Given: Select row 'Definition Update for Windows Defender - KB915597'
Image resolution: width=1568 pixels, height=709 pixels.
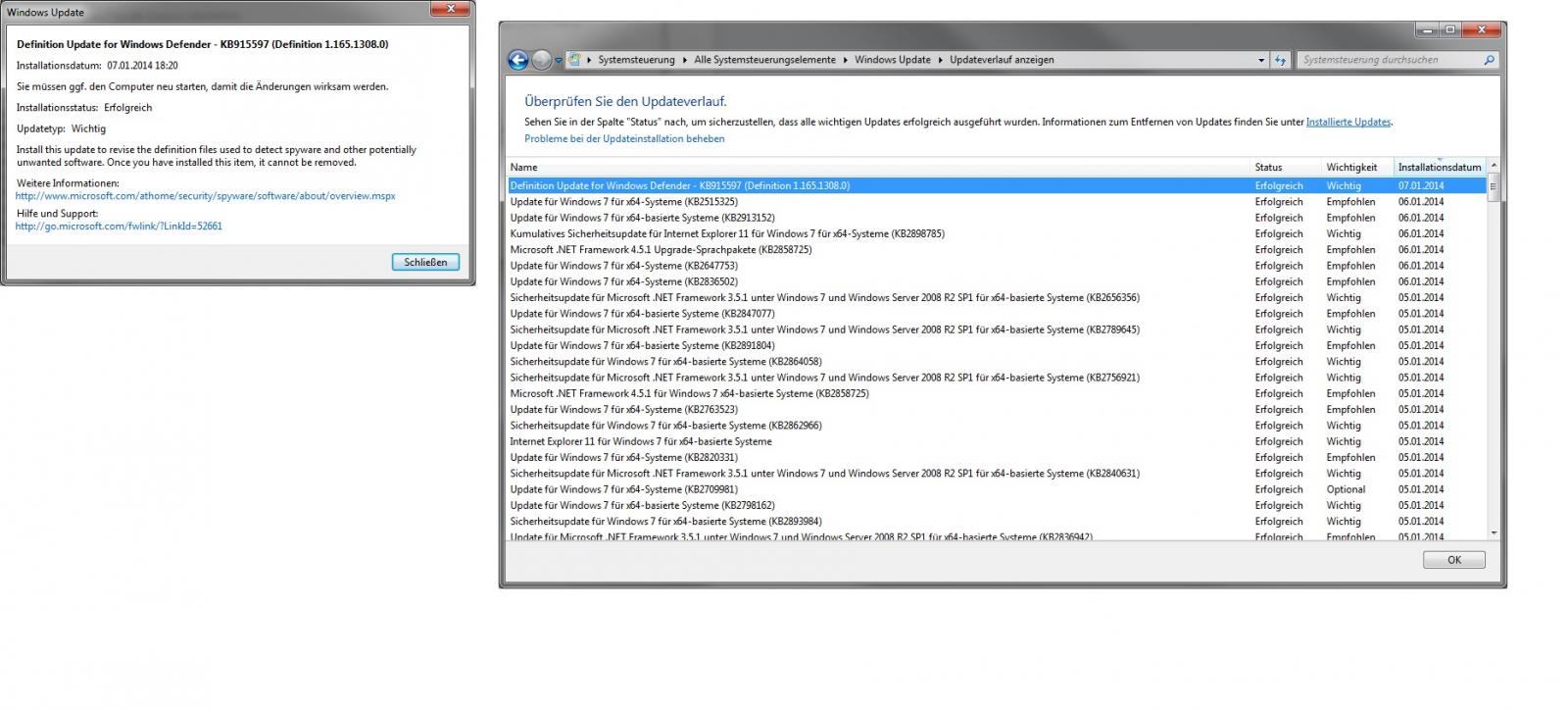Looking at the screenshot, I should pos(997,185).
